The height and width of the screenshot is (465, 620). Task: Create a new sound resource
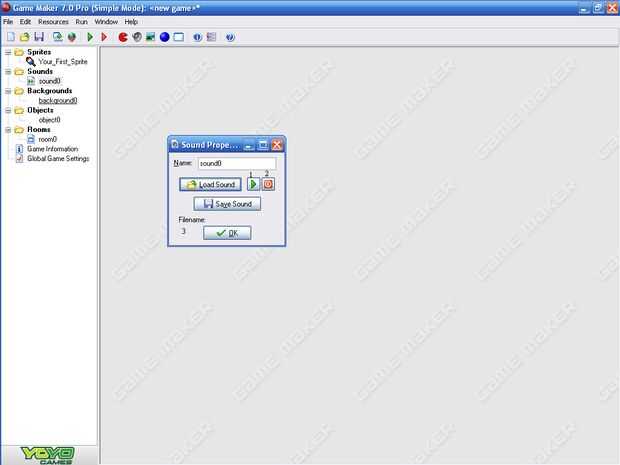click(x=137, y=37)
